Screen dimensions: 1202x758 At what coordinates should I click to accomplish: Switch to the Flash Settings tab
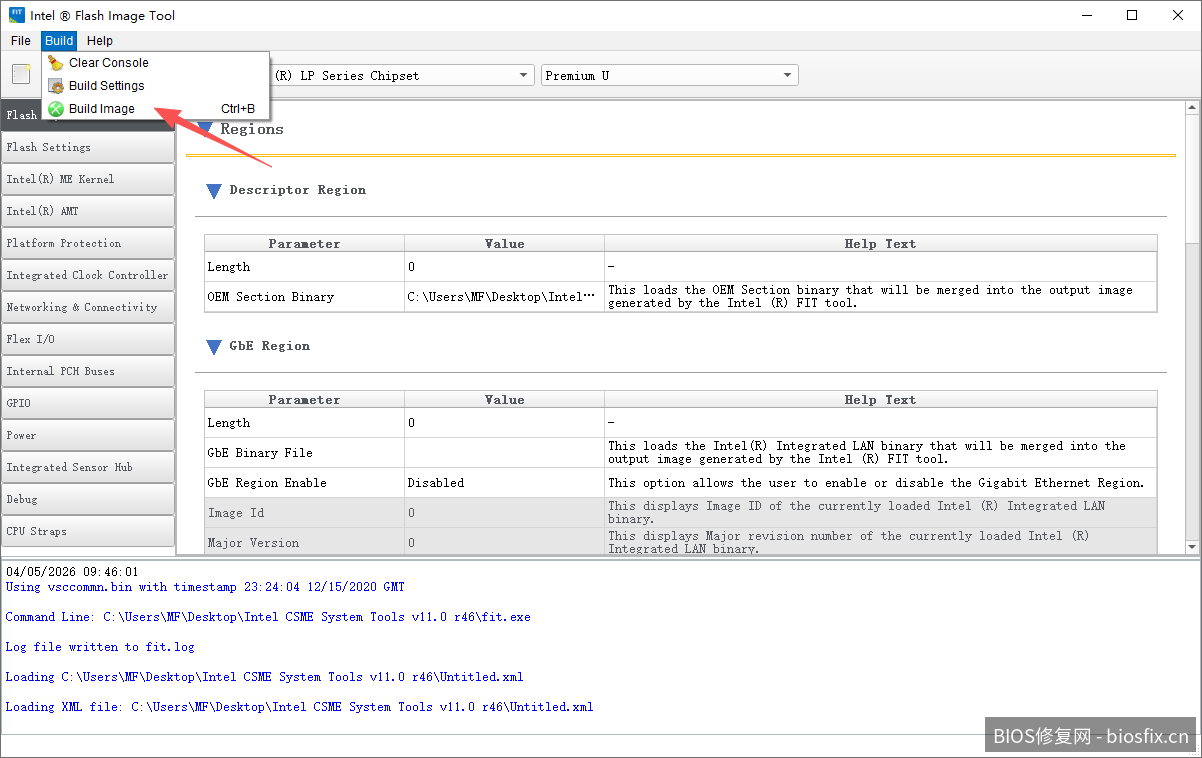click(x=87, y=147)
